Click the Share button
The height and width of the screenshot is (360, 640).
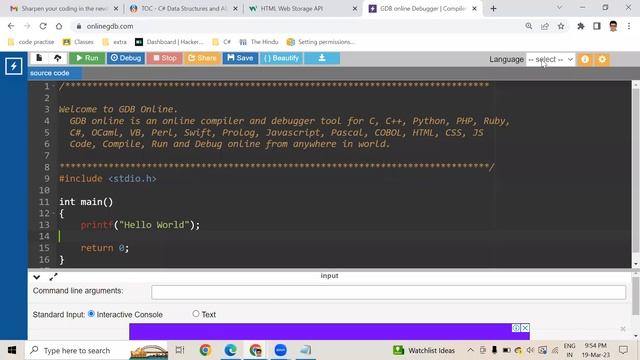[x=202, y=58]
